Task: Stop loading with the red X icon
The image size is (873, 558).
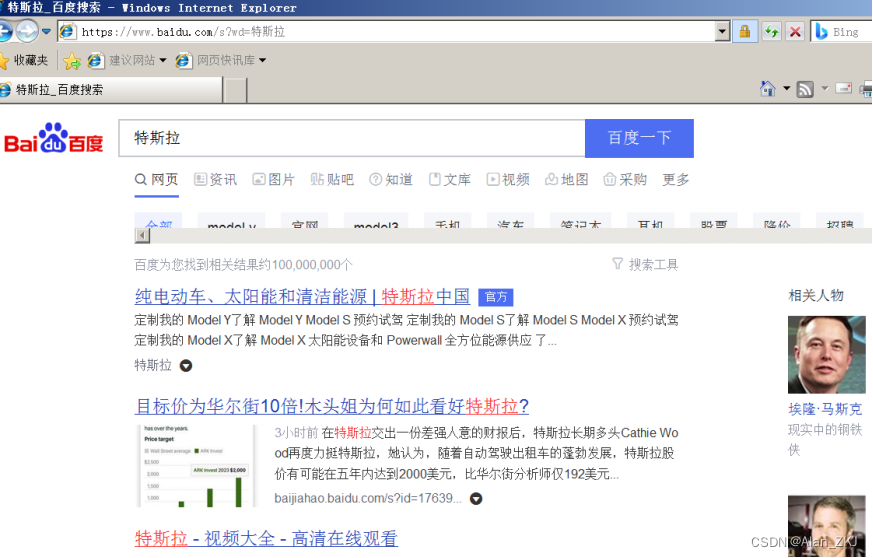Action: click(795, 32)
